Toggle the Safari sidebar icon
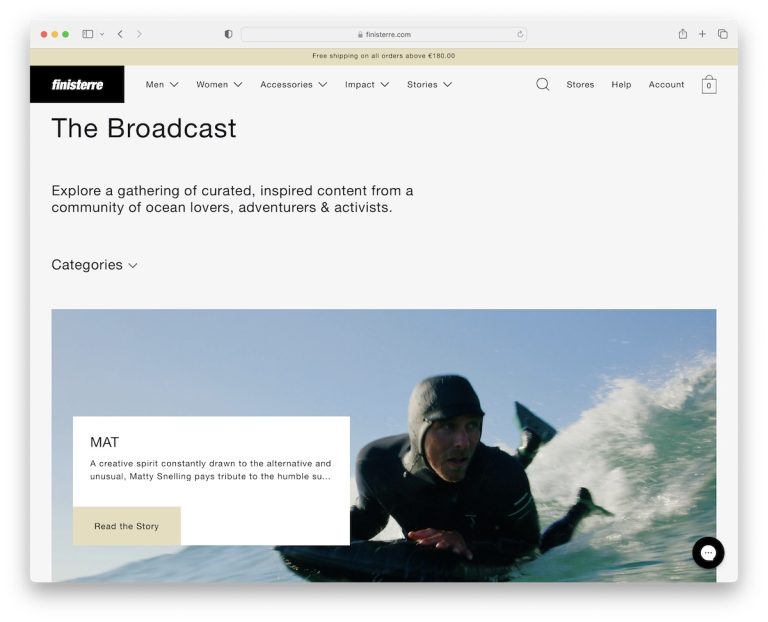Viewport: 768px width, 622px height. [x=88, y=34]
